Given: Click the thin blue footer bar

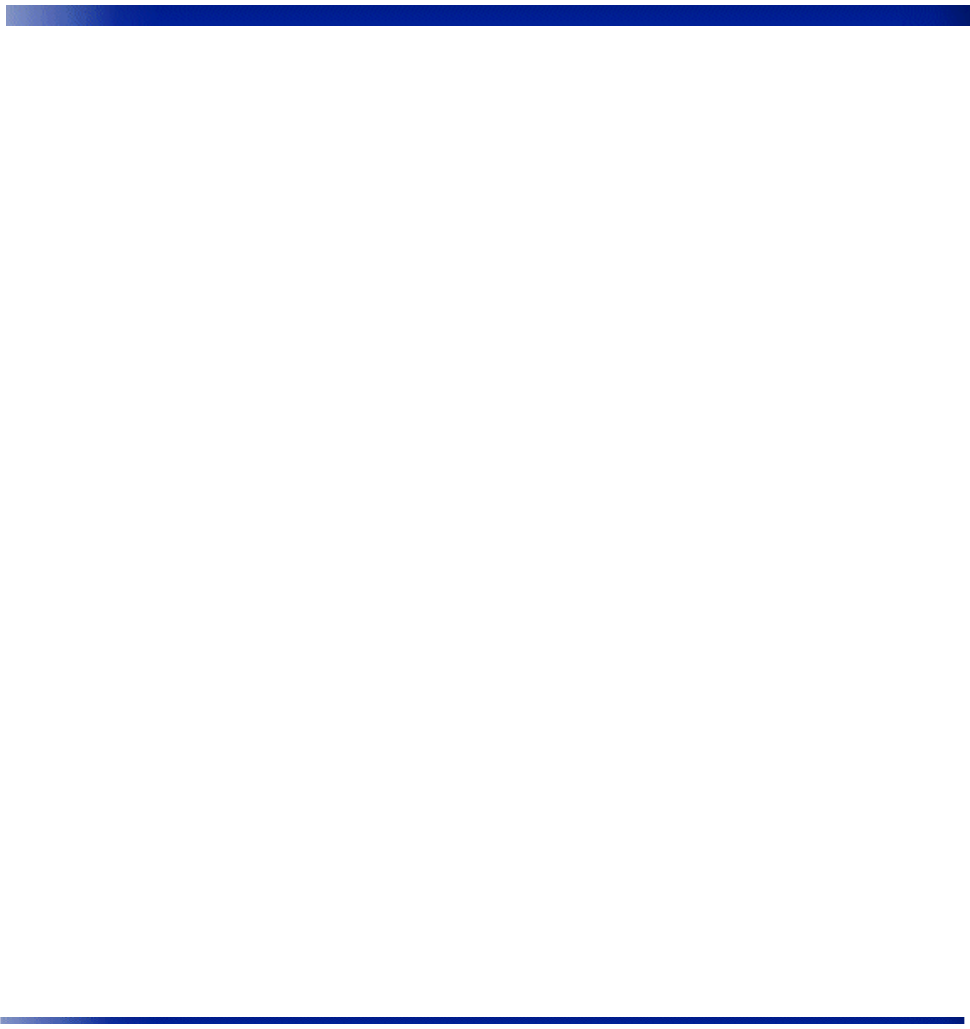Looking at the screenshot, I should pos(482,1020).
